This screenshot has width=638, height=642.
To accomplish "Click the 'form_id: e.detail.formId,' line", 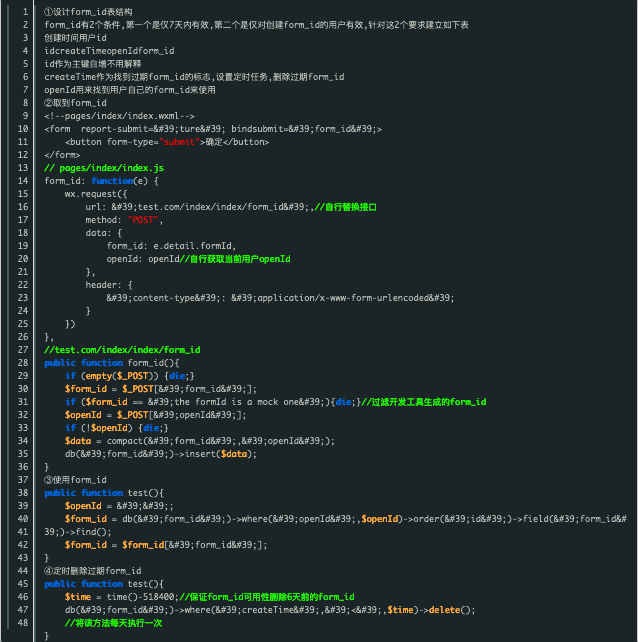I will tap(170, 245).
